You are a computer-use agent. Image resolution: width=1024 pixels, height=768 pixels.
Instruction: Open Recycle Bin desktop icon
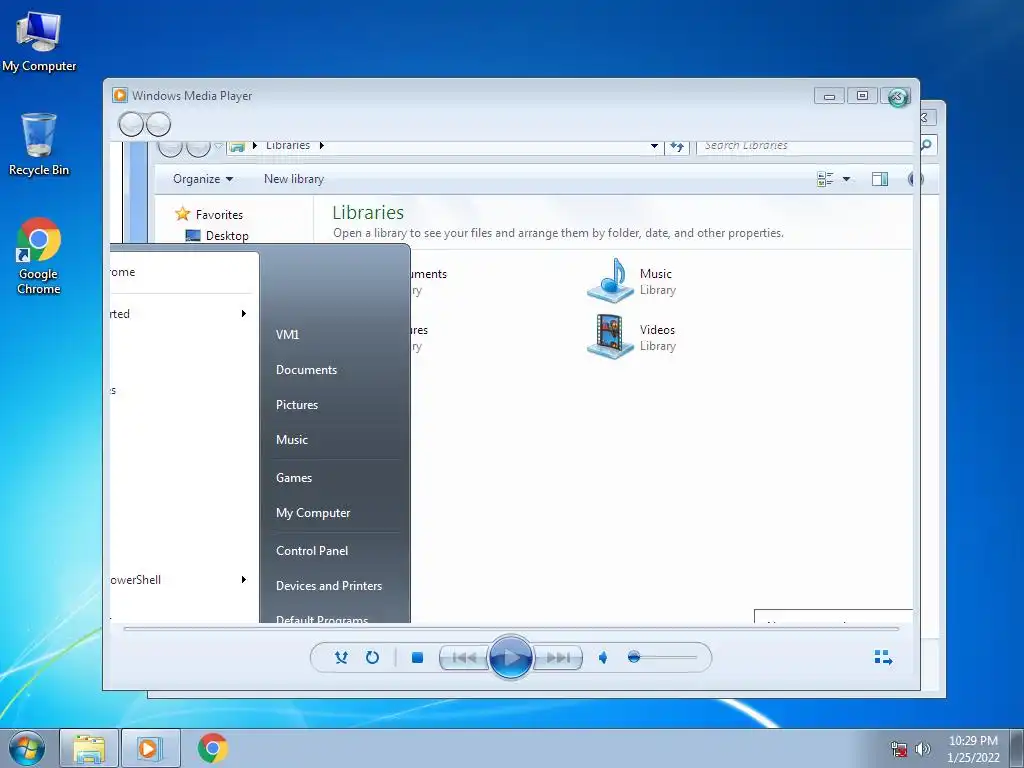[39, 144]
